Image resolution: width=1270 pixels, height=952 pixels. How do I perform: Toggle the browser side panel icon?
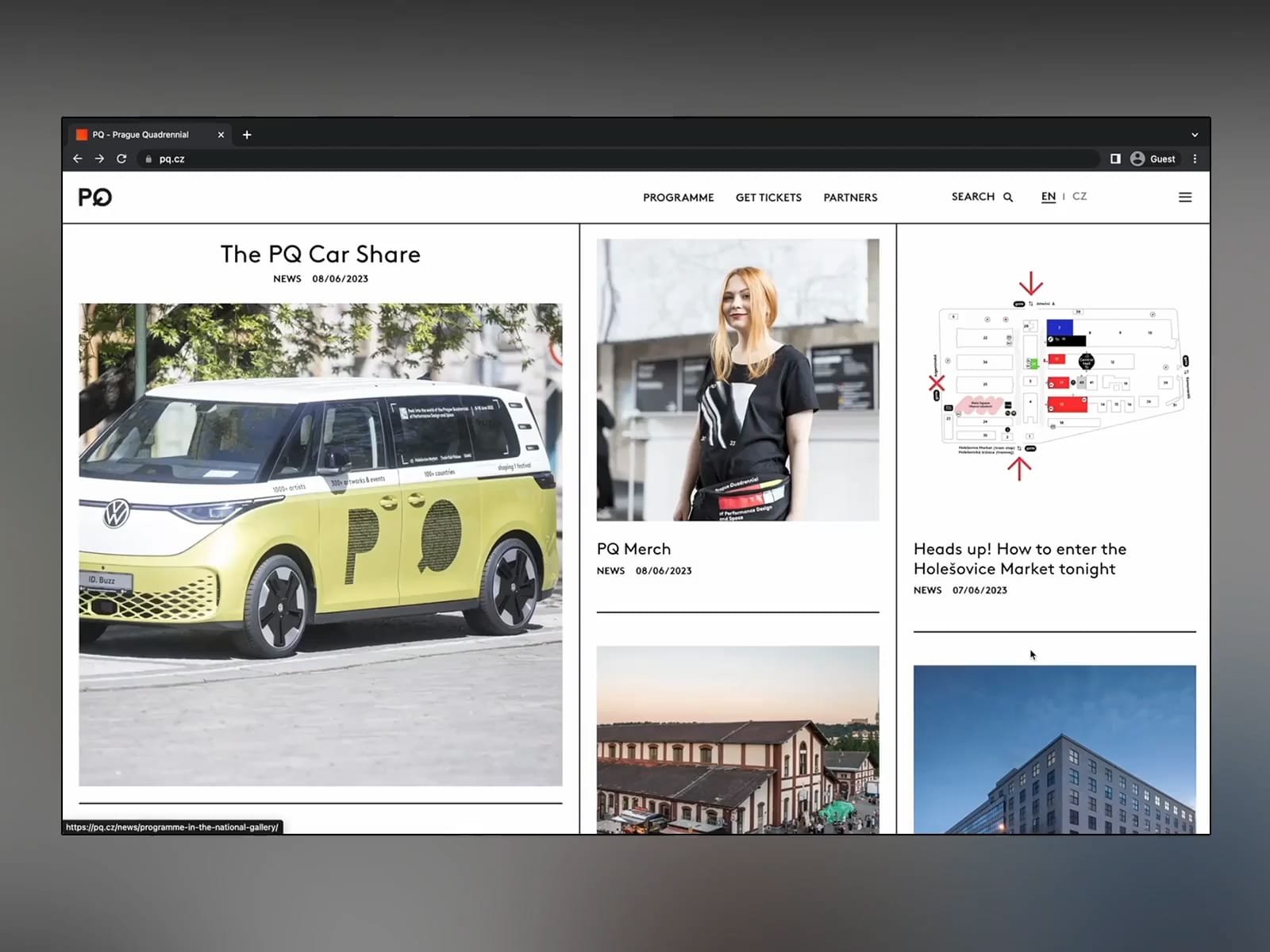coord(1115,159)
